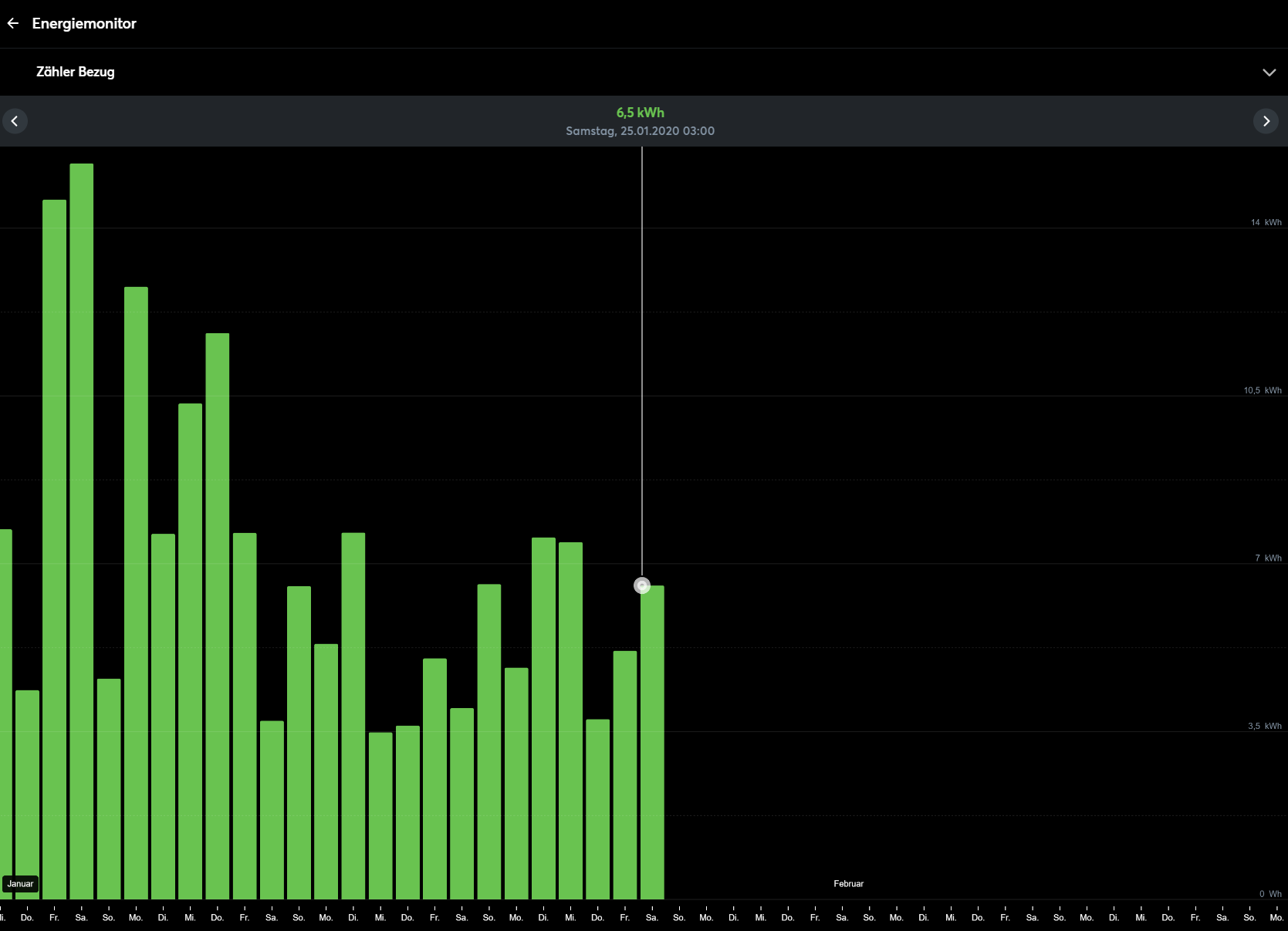Click the 0 Wh axis label
The image size is (1288, 931).
pyautogui.click(x=1270, y=894)
